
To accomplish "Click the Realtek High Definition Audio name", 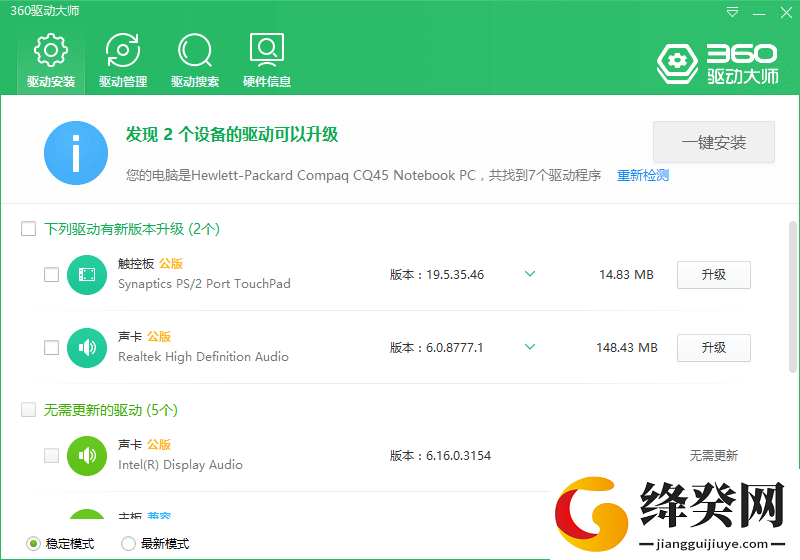I will click(x=203, y=357).
